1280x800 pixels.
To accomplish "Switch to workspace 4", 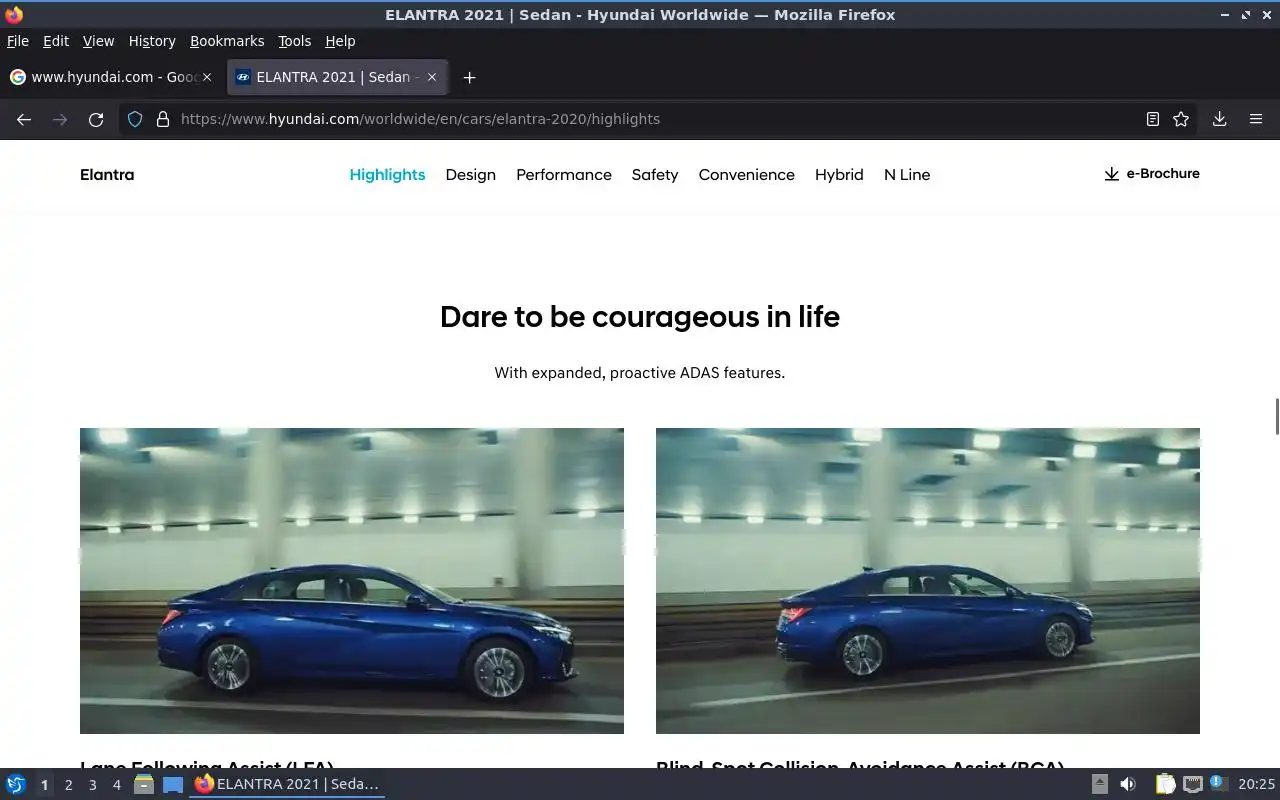I will (116, 785).
